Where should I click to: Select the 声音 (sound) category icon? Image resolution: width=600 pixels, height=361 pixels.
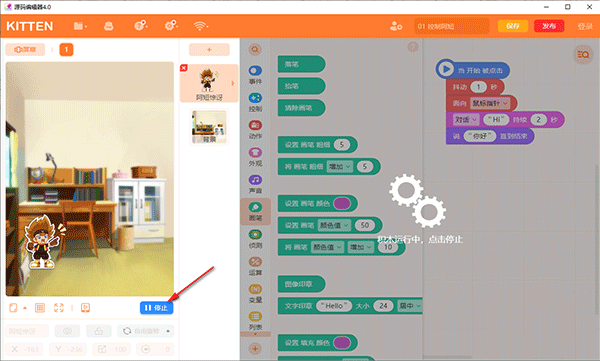pyautogui.click(x=255, y=180)
